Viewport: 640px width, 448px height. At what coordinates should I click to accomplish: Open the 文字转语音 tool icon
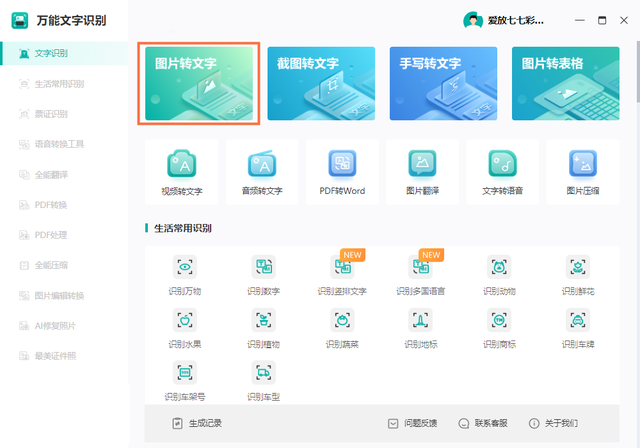pos(502,164)
